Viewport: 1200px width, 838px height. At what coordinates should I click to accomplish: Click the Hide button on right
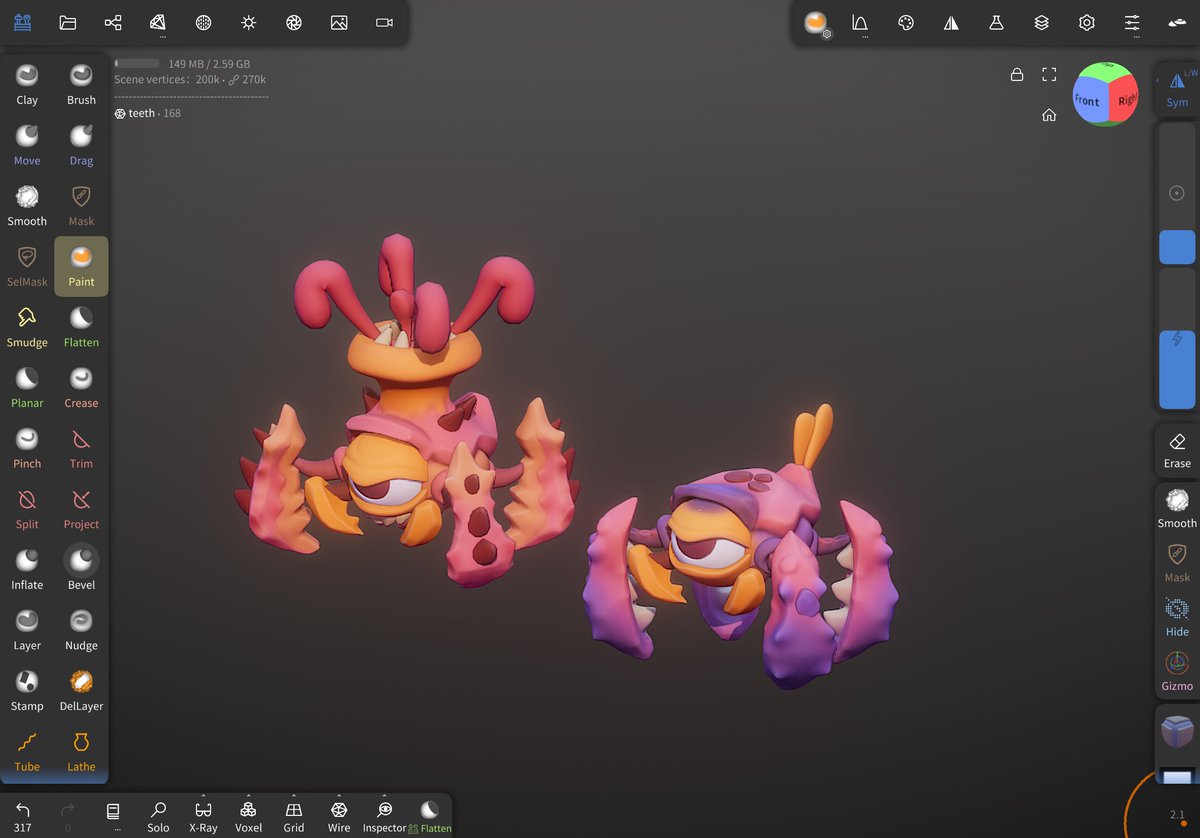1177,617
